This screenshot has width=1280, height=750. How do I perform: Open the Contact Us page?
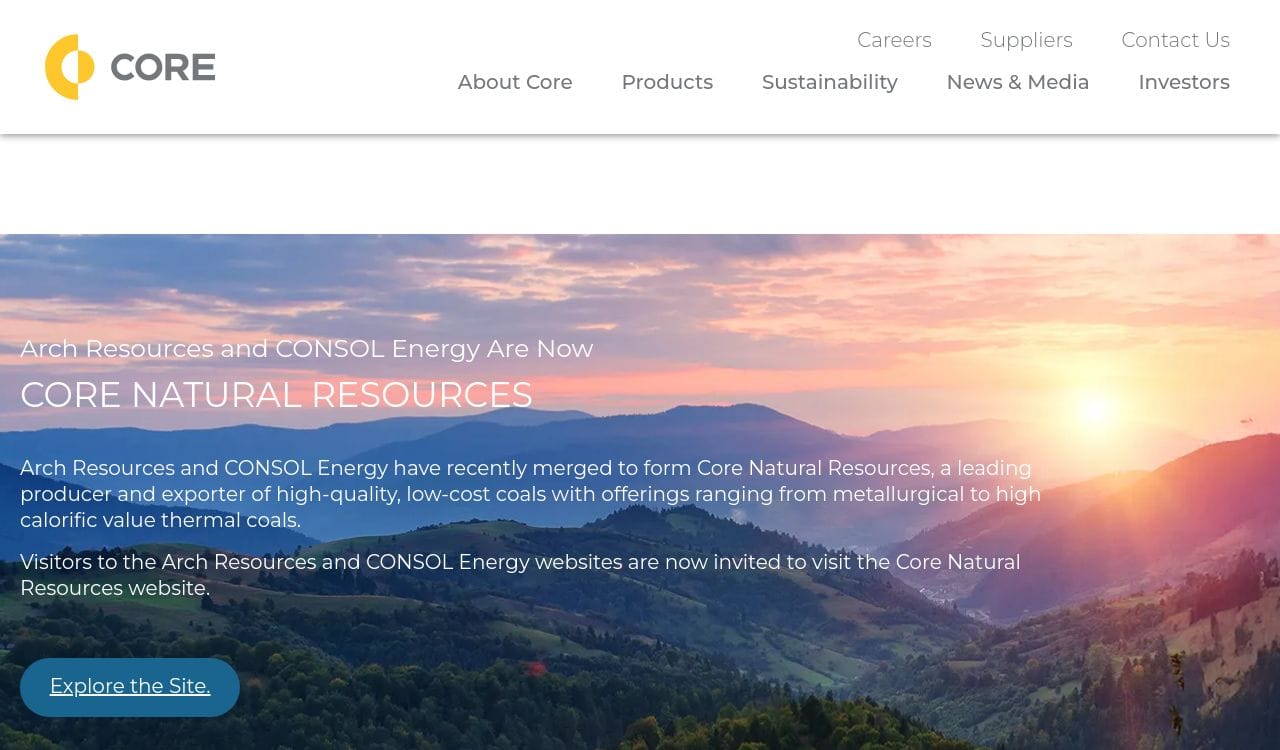1175,40
